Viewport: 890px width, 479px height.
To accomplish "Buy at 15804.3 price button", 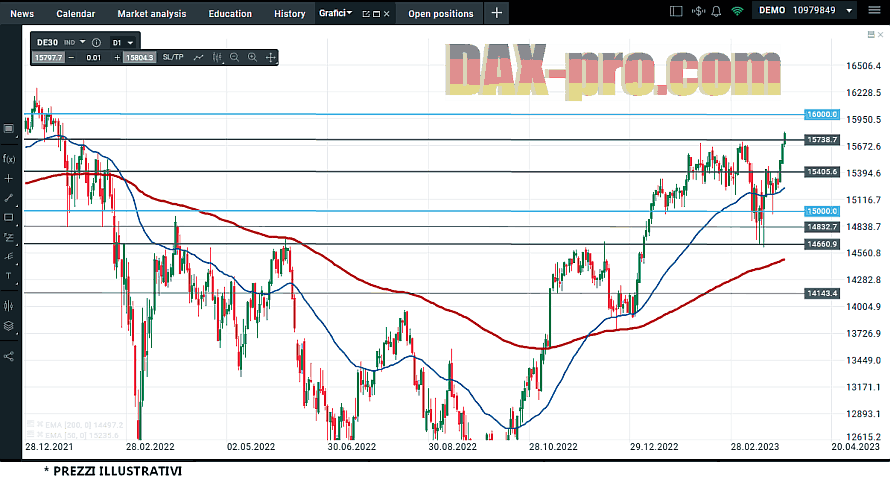I will coord(140,57).
